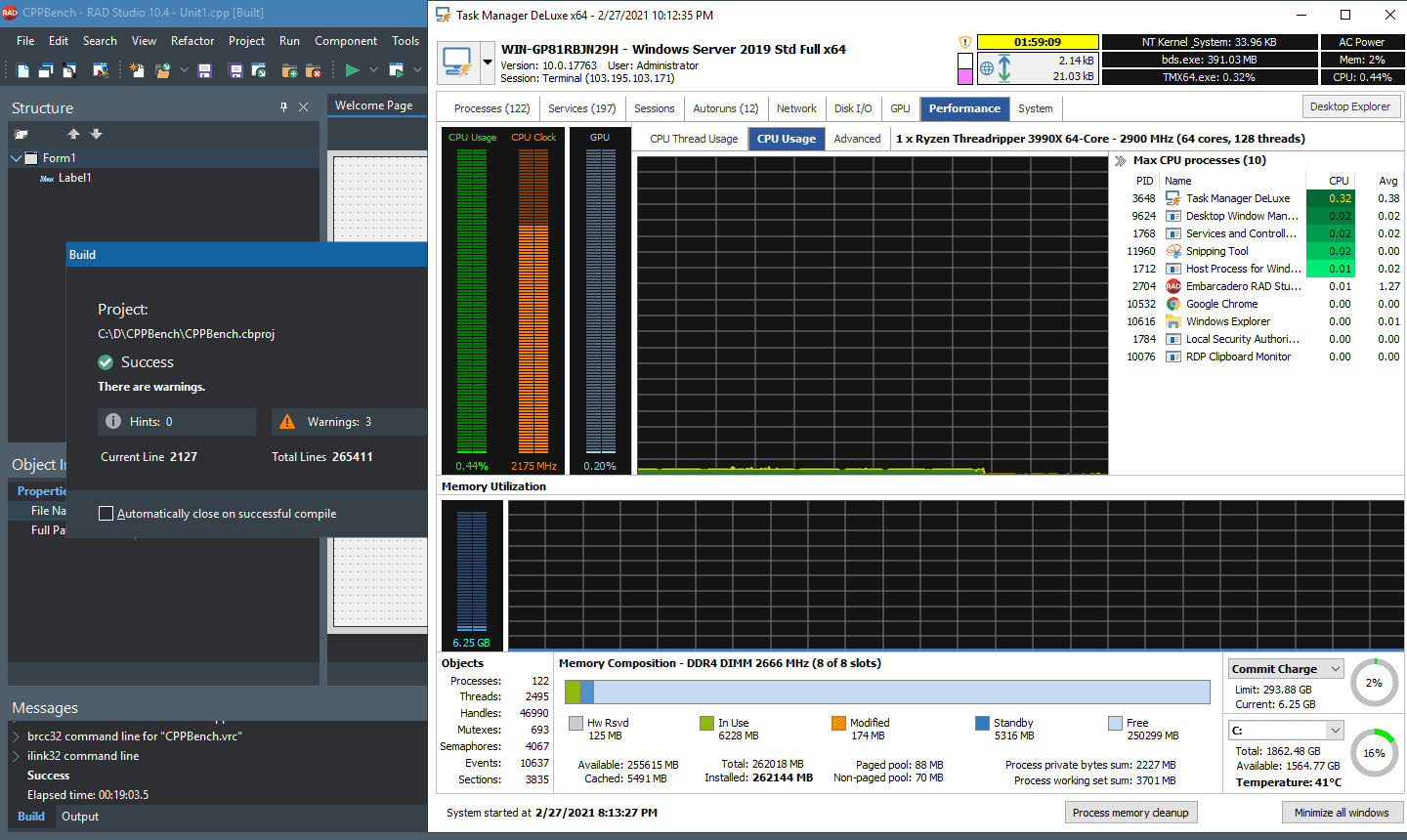The image size is (1407, 840).
Task: Click the Embarcadero RAD Studio process icon
Action: 1173,286
